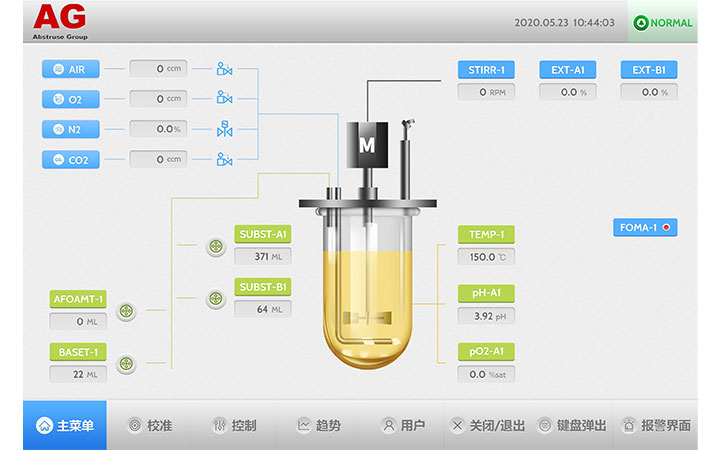720x450 pixels.
Task: Open the 主菜单 main menu tab
Action: click(x=65, y=425)
